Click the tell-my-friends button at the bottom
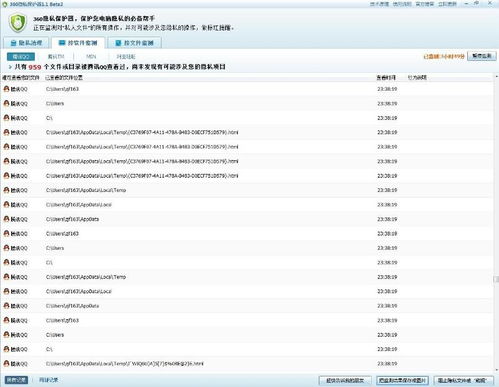Viewport: 499px width, 387px height. click(x=345, y=380)
